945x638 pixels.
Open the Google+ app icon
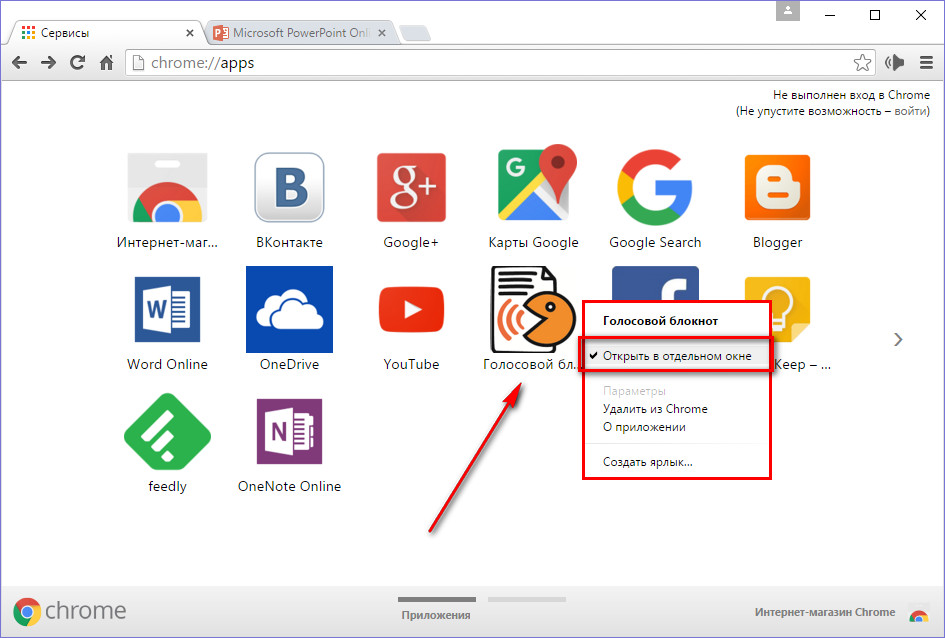(x=411, y=187)
